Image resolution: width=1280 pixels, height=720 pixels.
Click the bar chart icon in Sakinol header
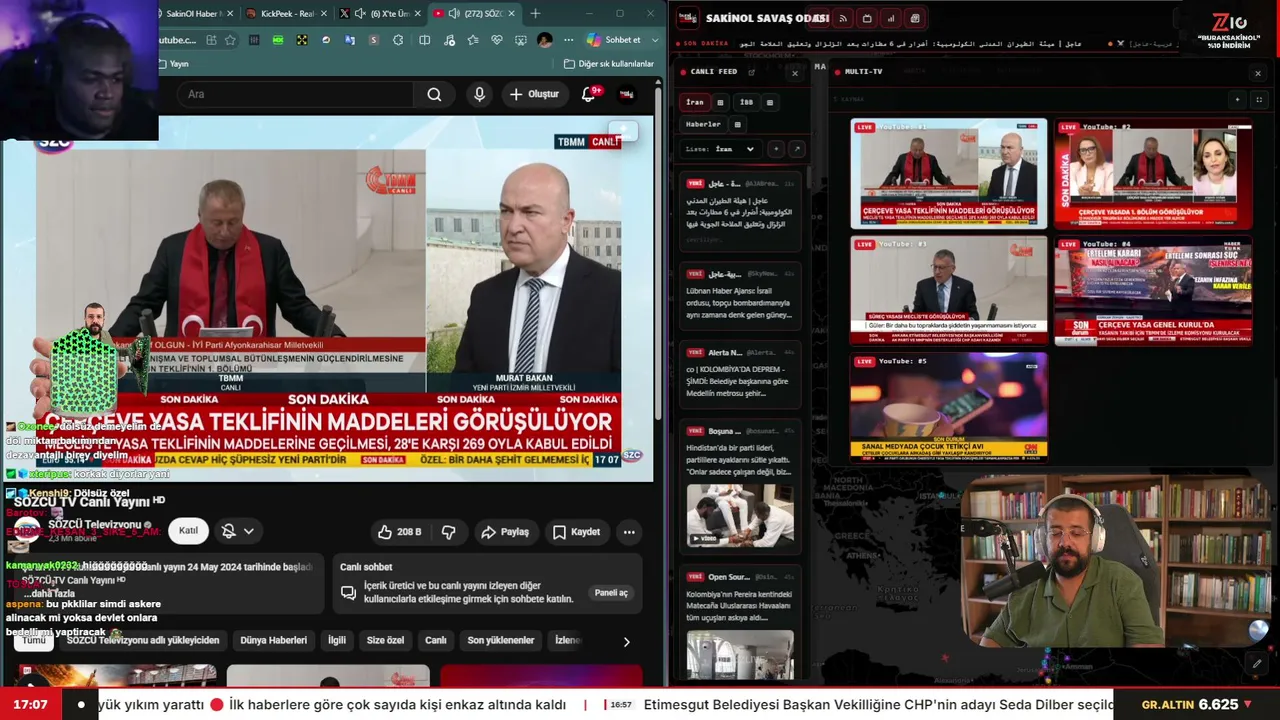(891, 18)
